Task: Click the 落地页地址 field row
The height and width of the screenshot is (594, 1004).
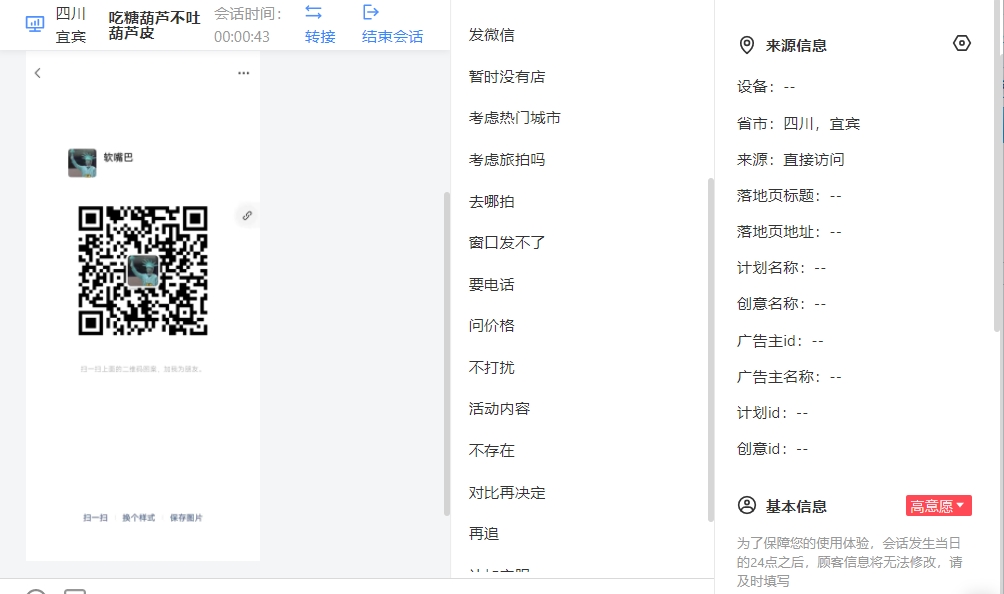Action: (789, 231)
